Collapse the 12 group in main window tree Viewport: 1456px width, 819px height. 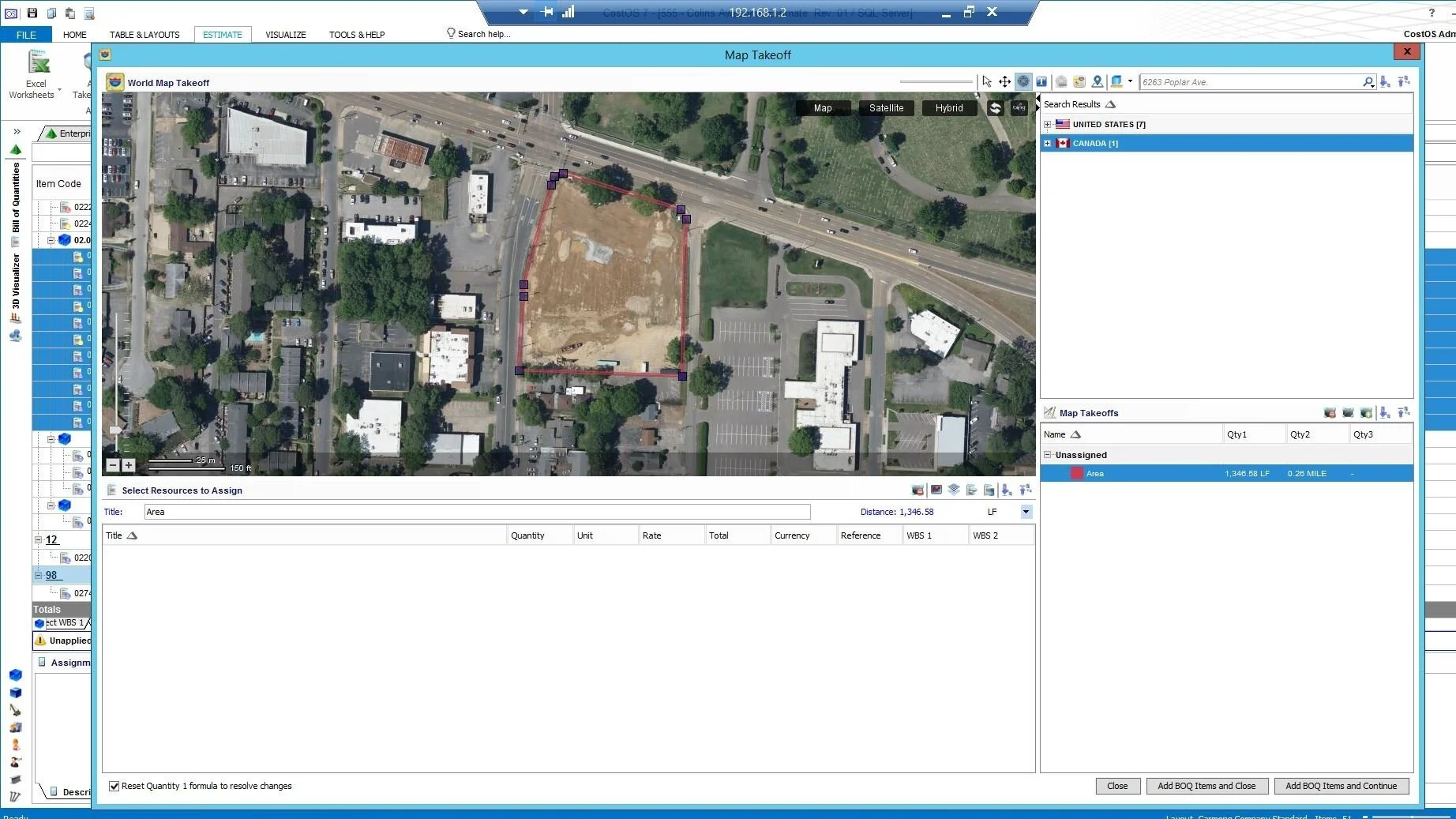point(38,539)
